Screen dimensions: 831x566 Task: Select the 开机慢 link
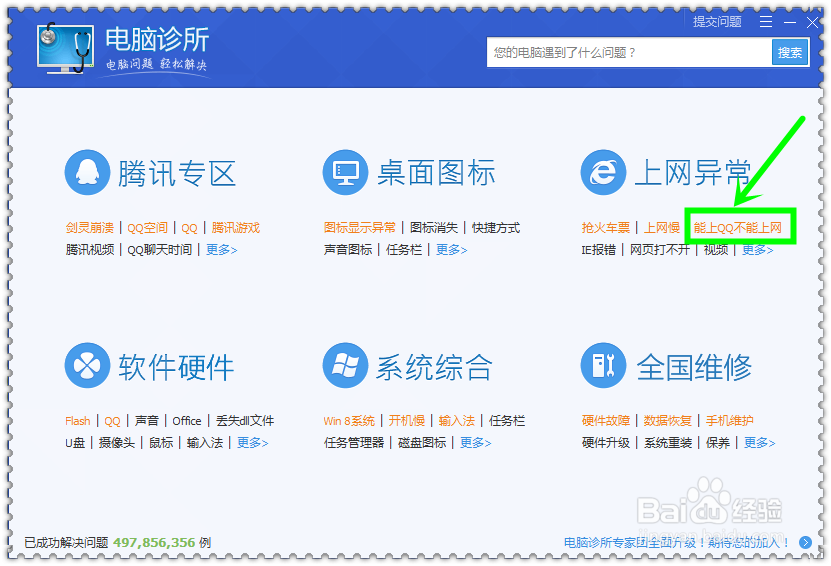(406, 421)
